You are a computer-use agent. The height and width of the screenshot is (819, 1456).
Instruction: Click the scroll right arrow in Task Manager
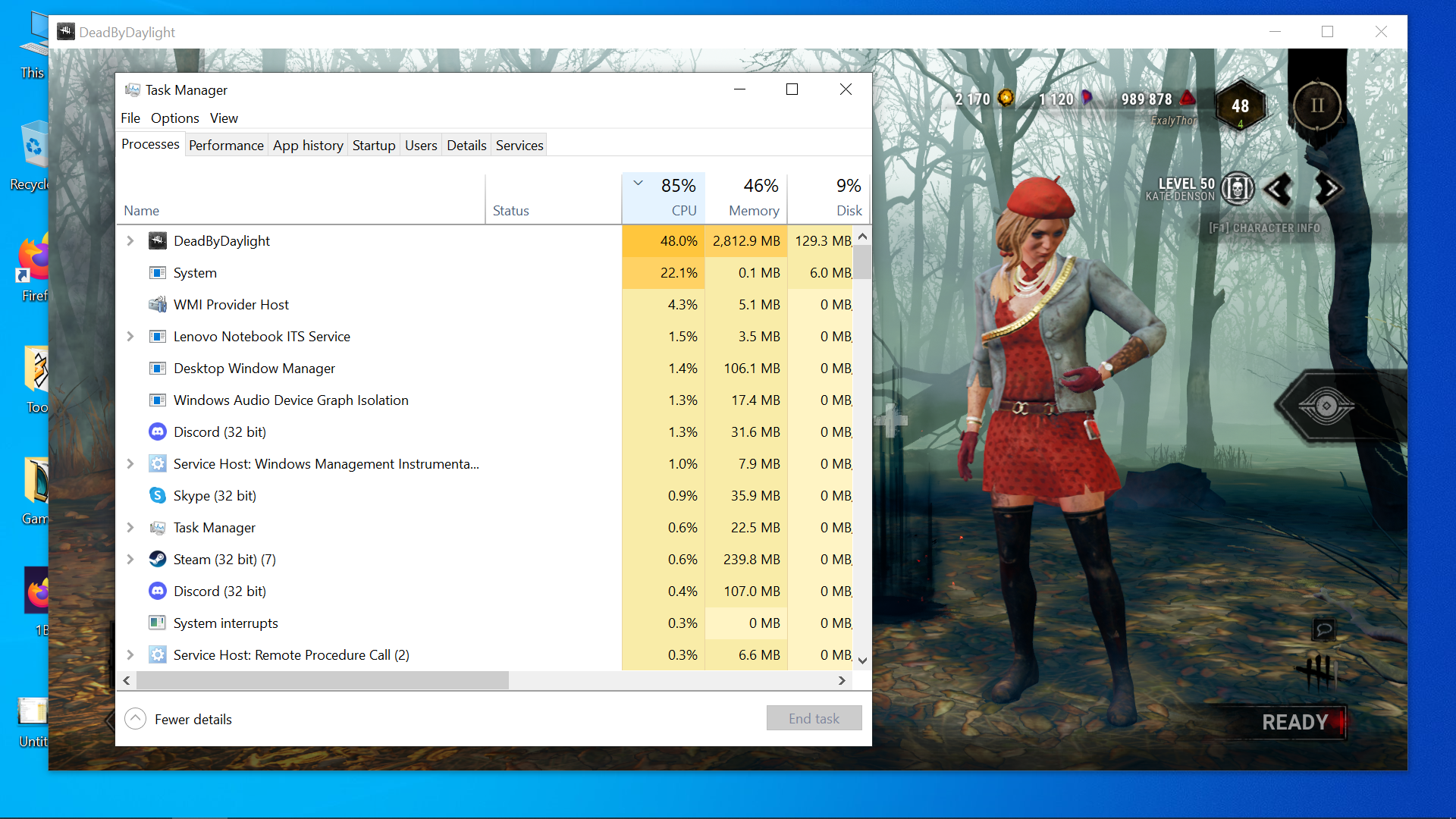[x=842, y=681]
